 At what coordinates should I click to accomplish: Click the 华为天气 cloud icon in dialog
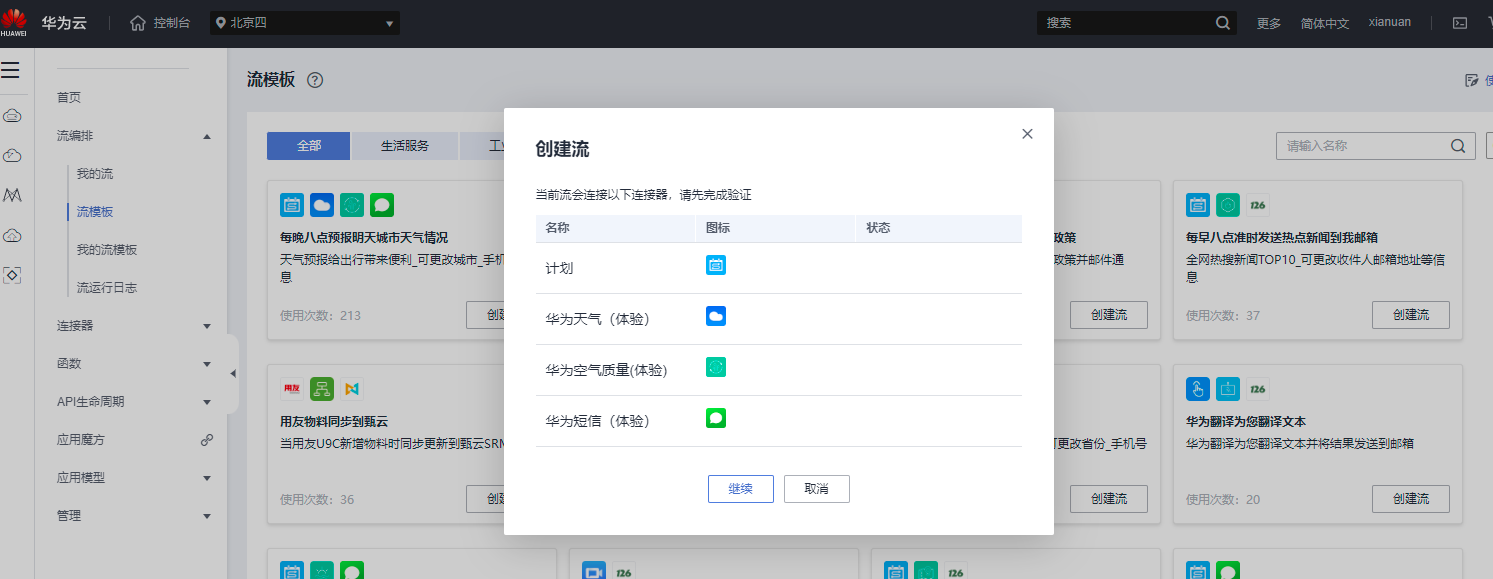coord(716,316)
